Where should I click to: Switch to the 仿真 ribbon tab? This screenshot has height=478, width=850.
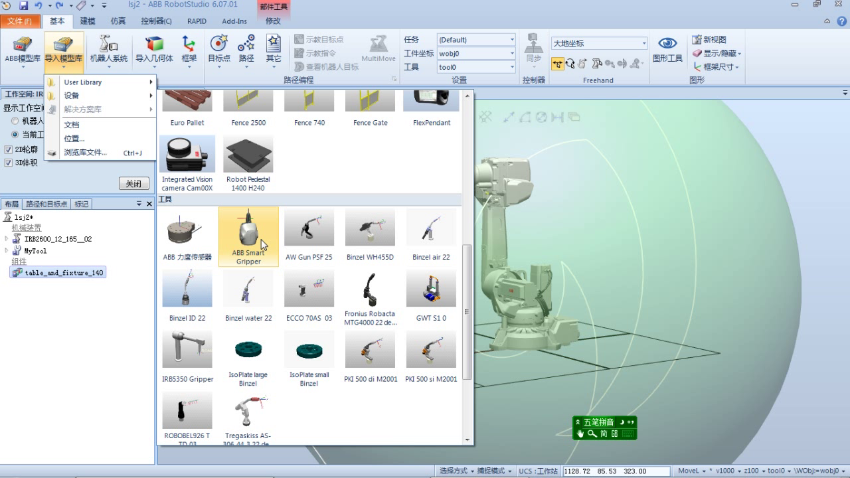point(118,21)
